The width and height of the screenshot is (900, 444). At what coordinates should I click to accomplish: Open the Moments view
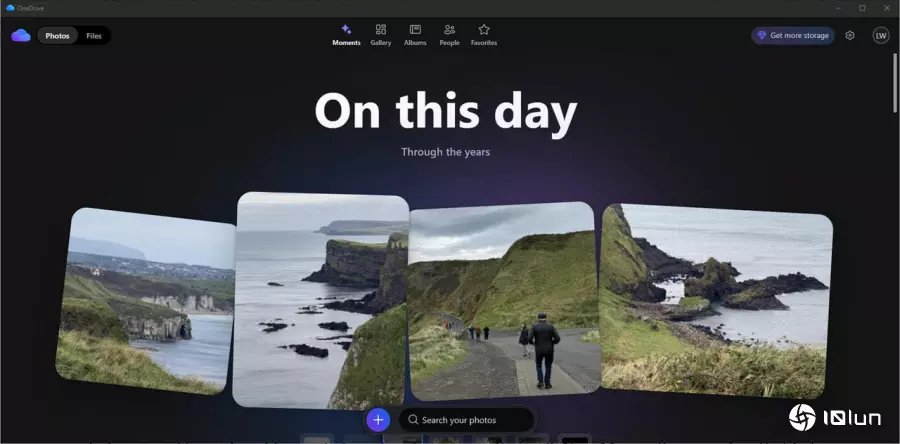(346, 35)
